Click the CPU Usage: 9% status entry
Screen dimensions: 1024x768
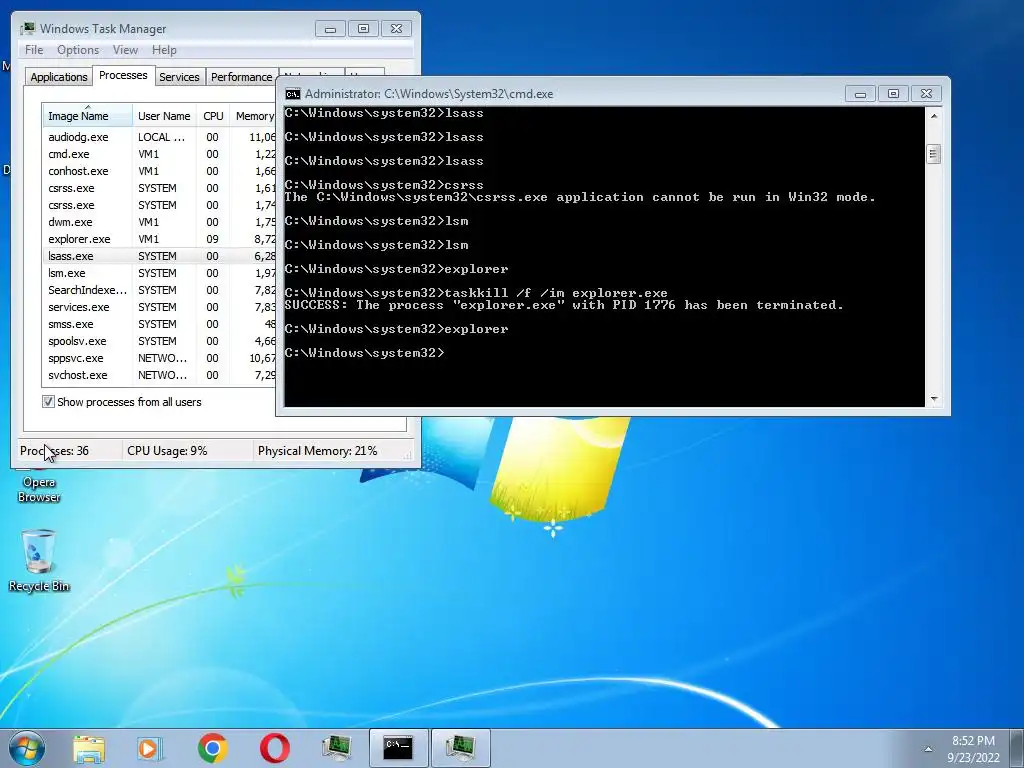167,451
